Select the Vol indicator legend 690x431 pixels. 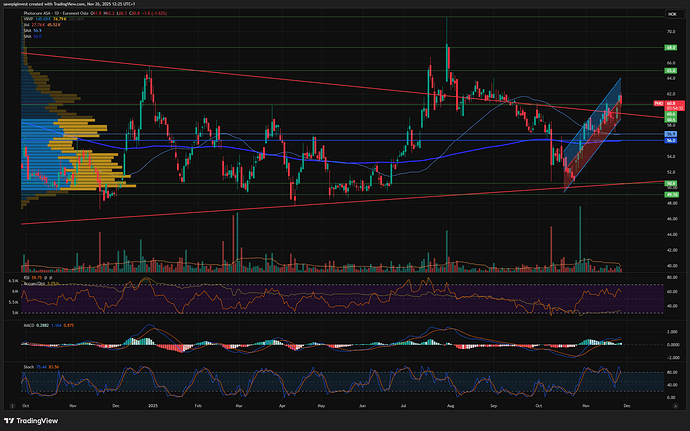tap(27, 25)
